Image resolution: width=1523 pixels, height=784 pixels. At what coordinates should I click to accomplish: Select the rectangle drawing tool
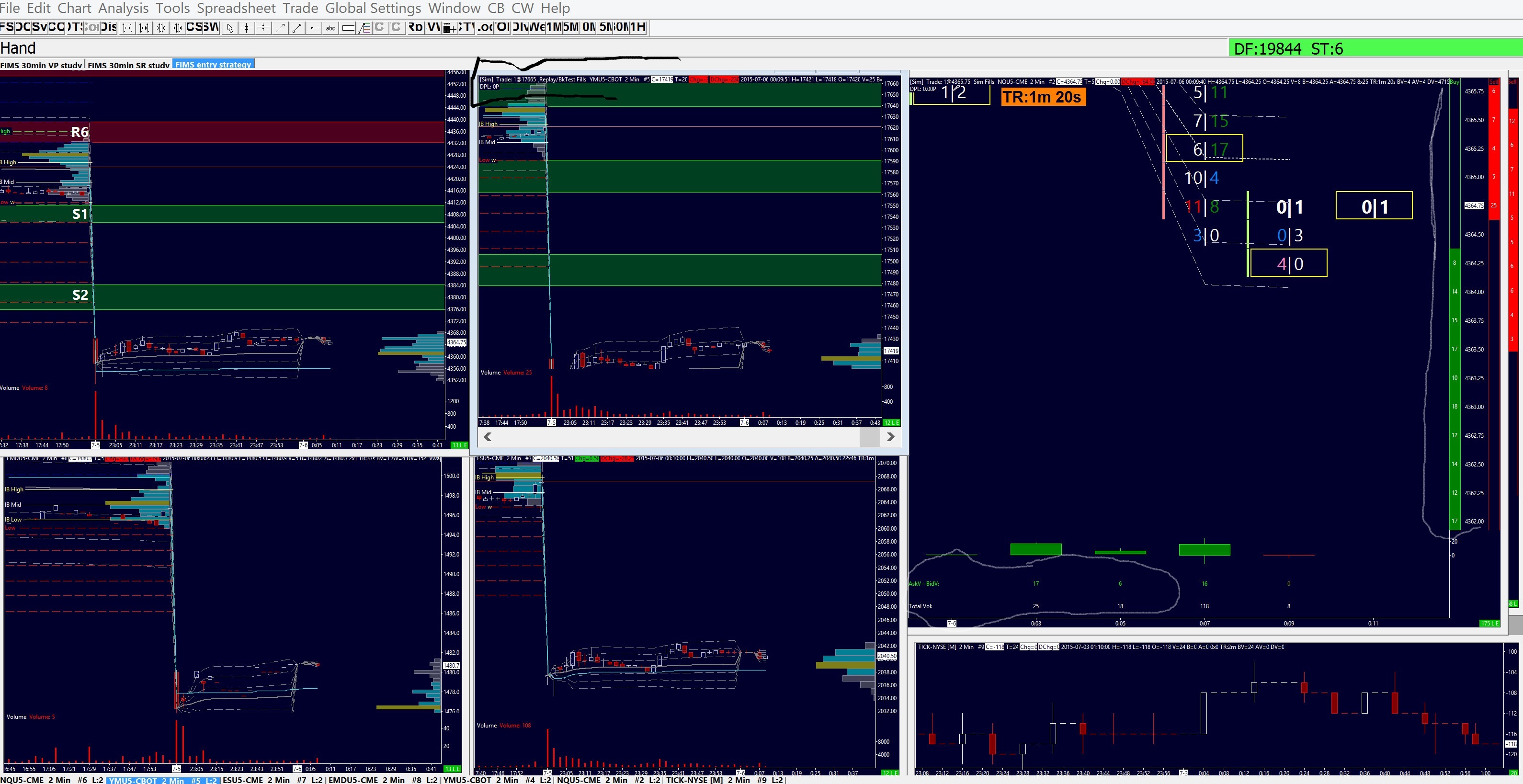tap(348, 28)
